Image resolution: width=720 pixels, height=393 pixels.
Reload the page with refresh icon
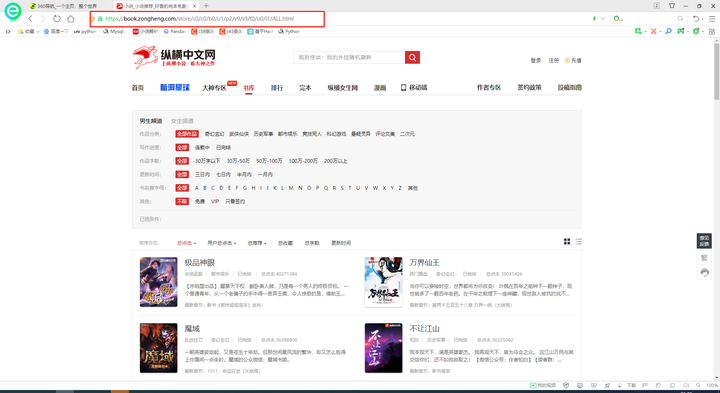tap(57, 19)
